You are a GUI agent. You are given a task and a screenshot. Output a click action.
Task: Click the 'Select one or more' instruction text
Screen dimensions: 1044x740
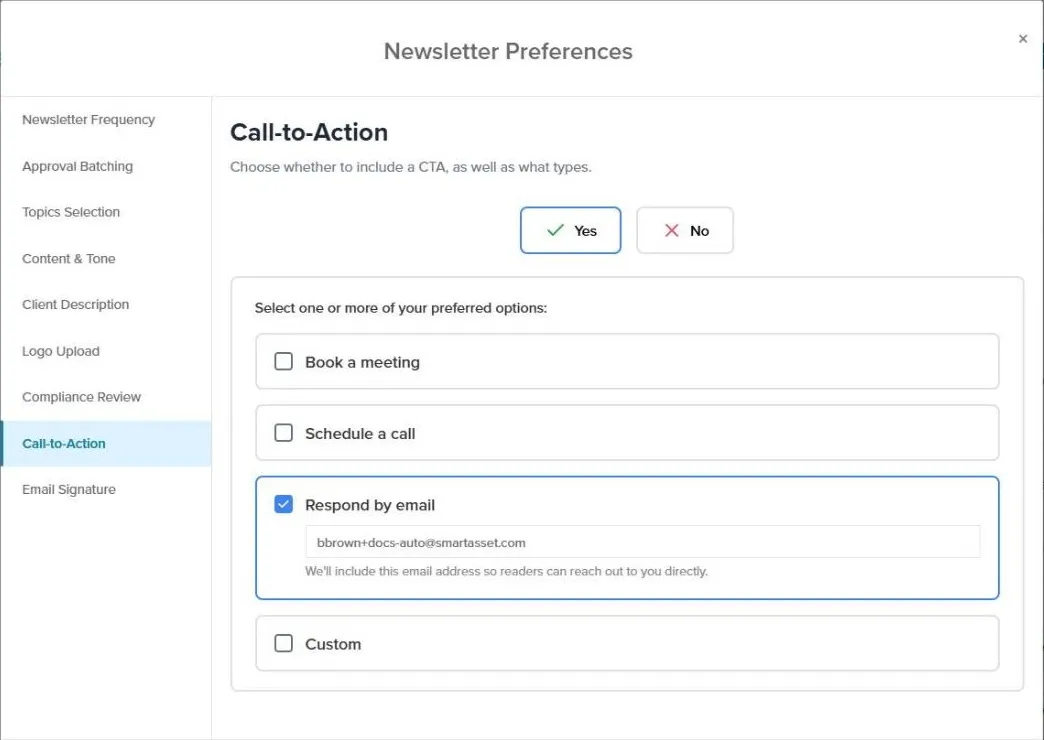[401, 308]
